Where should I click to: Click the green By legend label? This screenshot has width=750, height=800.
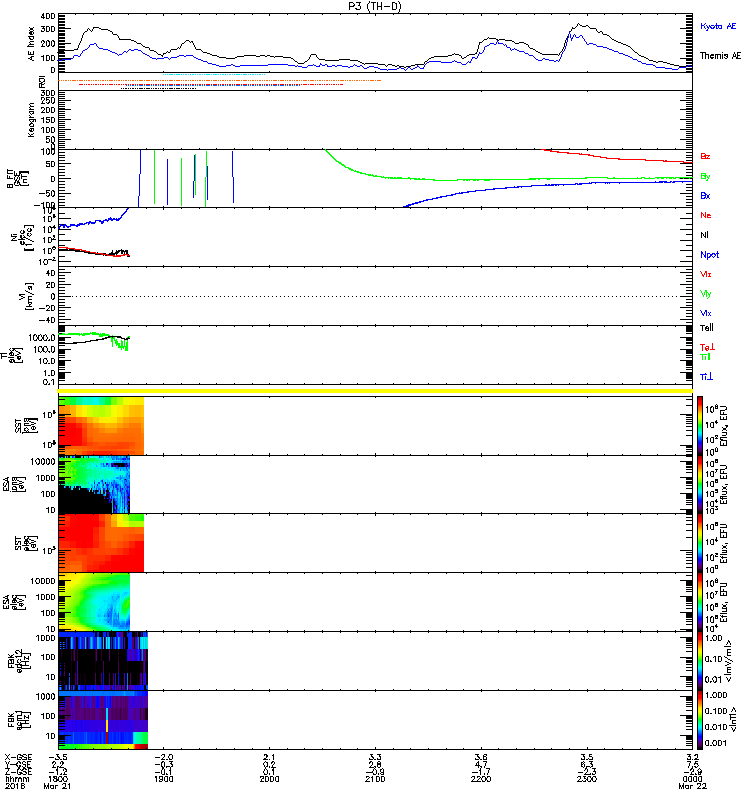tap(706, 176)
